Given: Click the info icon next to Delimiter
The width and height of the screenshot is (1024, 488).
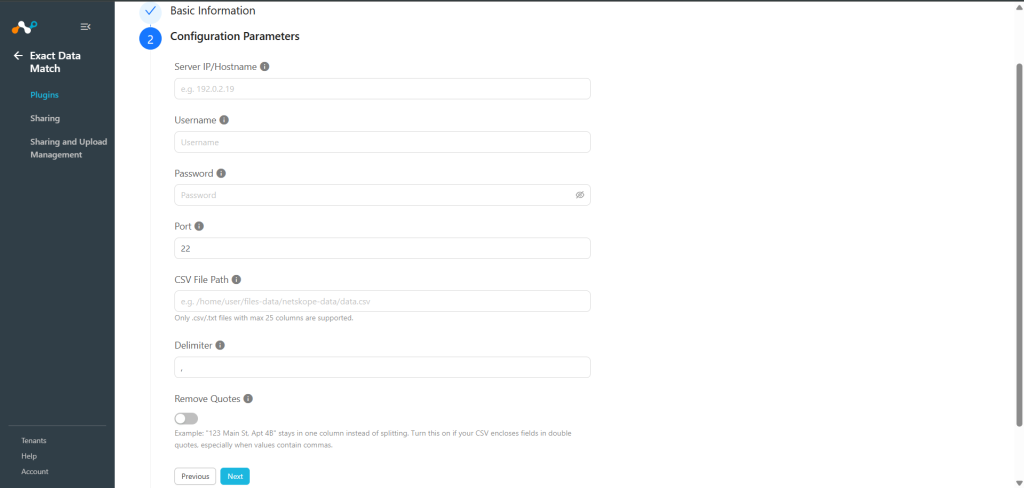Looking at the screenshot, I should click(x=220, y=346).
